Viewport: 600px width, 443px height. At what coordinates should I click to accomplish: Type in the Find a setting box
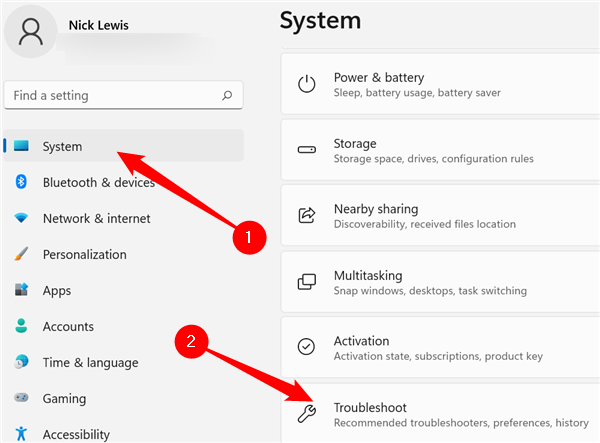[110, 96]
